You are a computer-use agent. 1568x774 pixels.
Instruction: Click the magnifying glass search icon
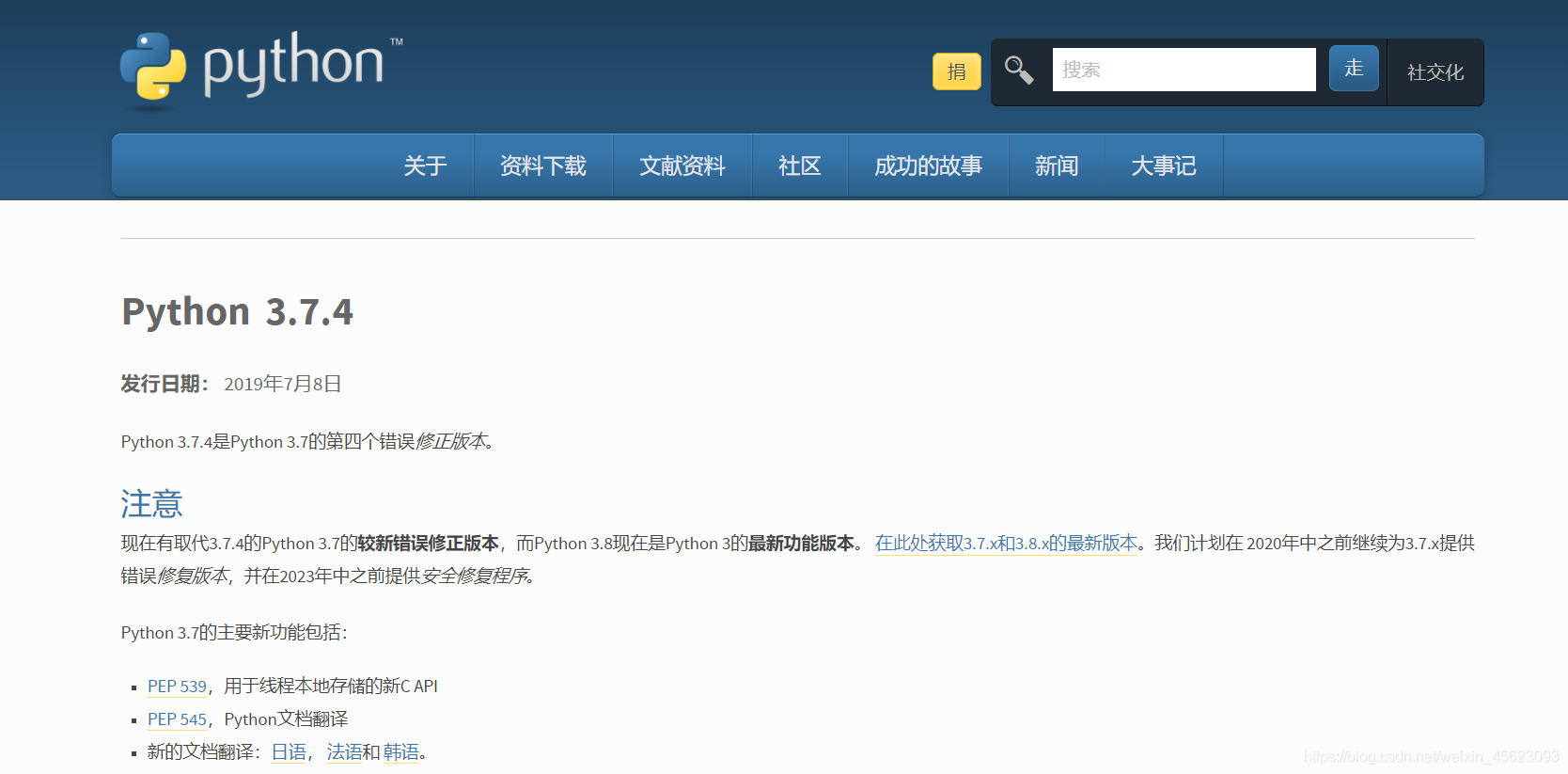pos(1019,71)
